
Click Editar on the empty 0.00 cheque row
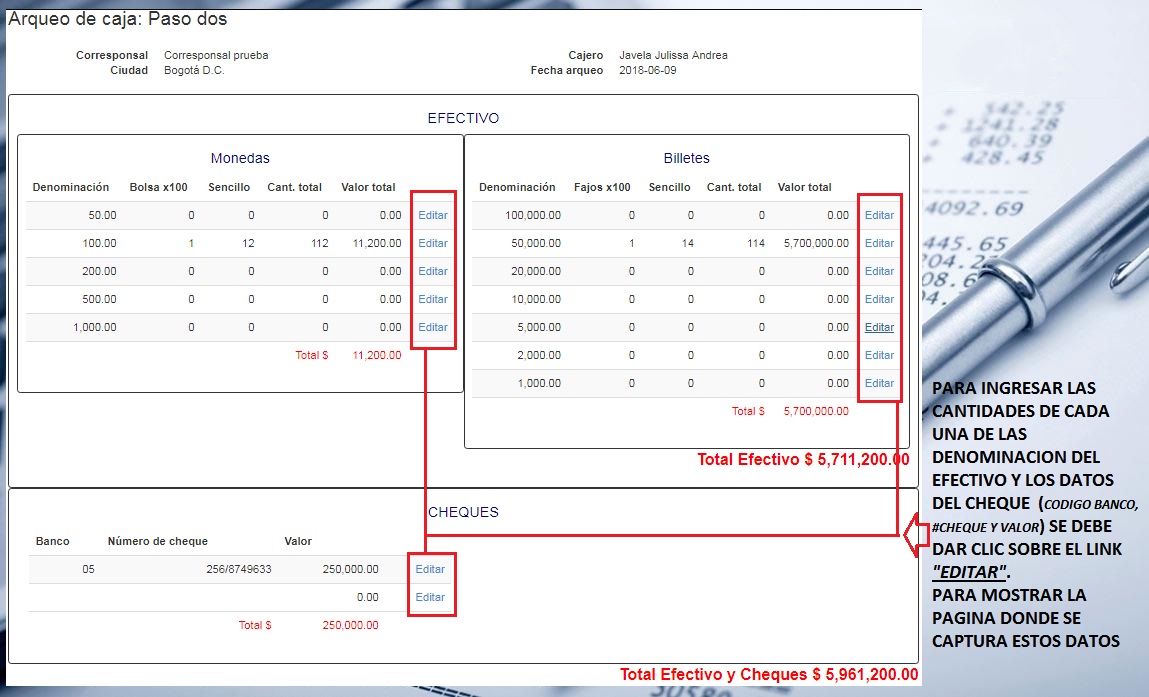coord(430,597)
